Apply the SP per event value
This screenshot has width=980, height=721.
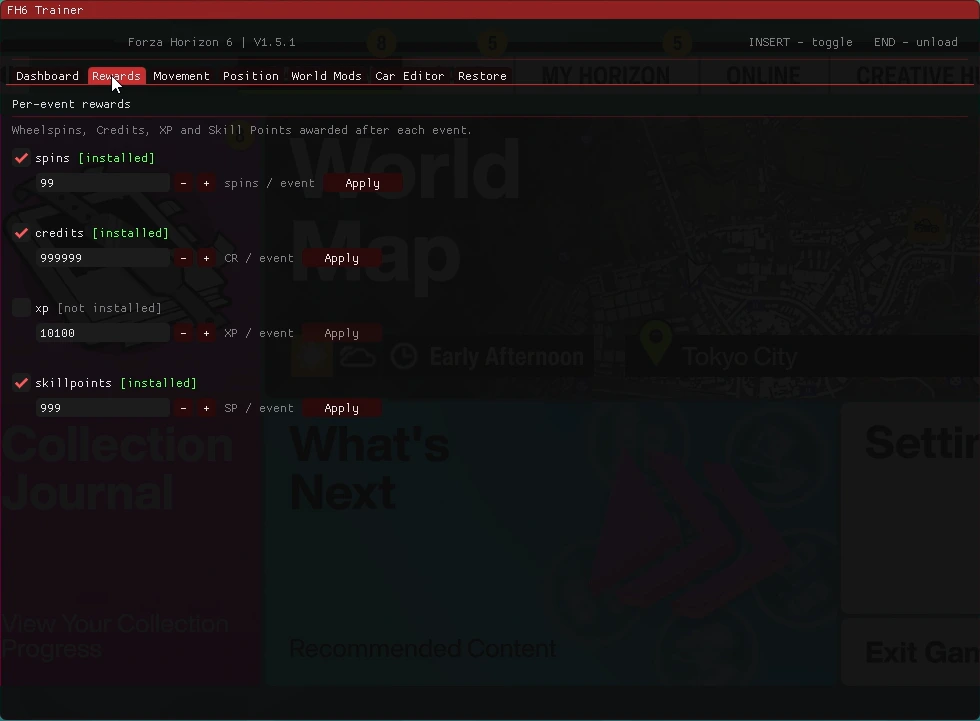point(341,408)
